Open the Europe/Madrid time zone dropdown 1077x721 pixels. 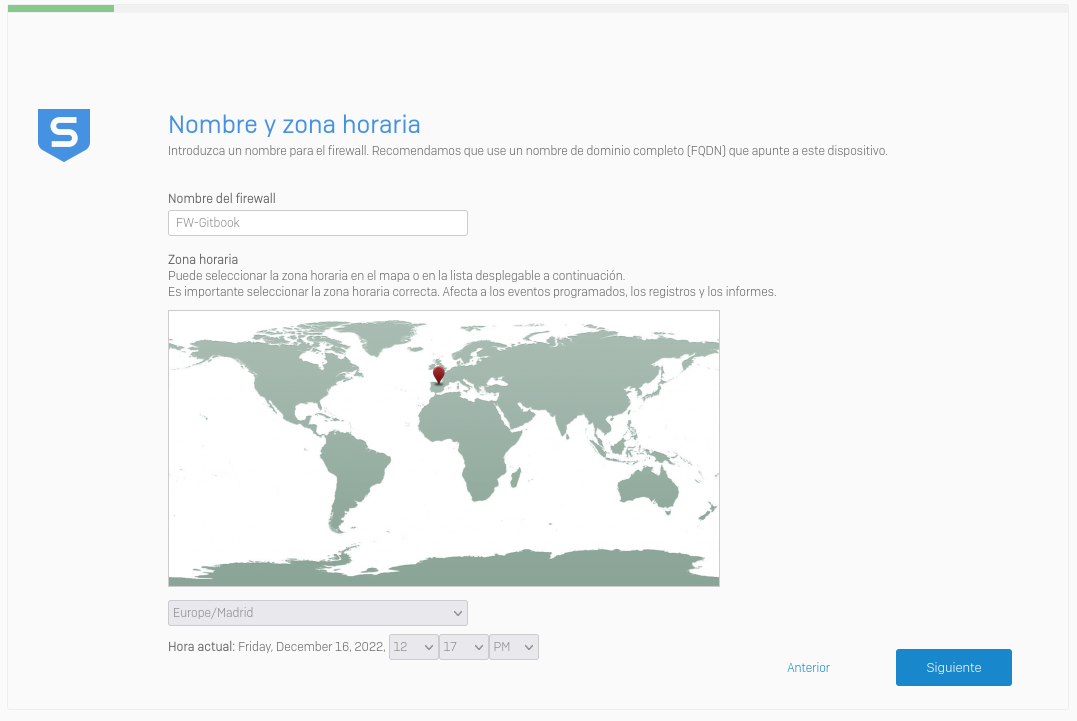[x=317, y=613]
